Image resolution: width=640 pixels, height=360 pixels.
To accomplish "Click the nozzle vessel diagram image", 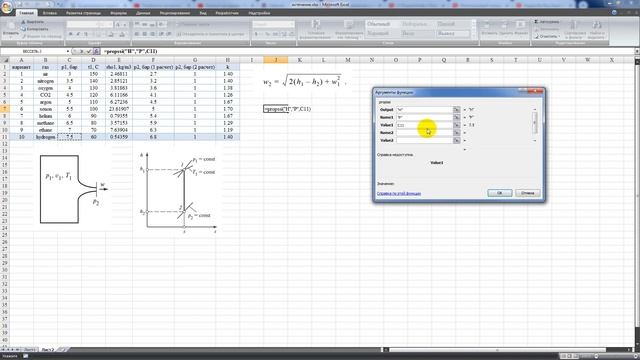I will click(x=73, y=189).
